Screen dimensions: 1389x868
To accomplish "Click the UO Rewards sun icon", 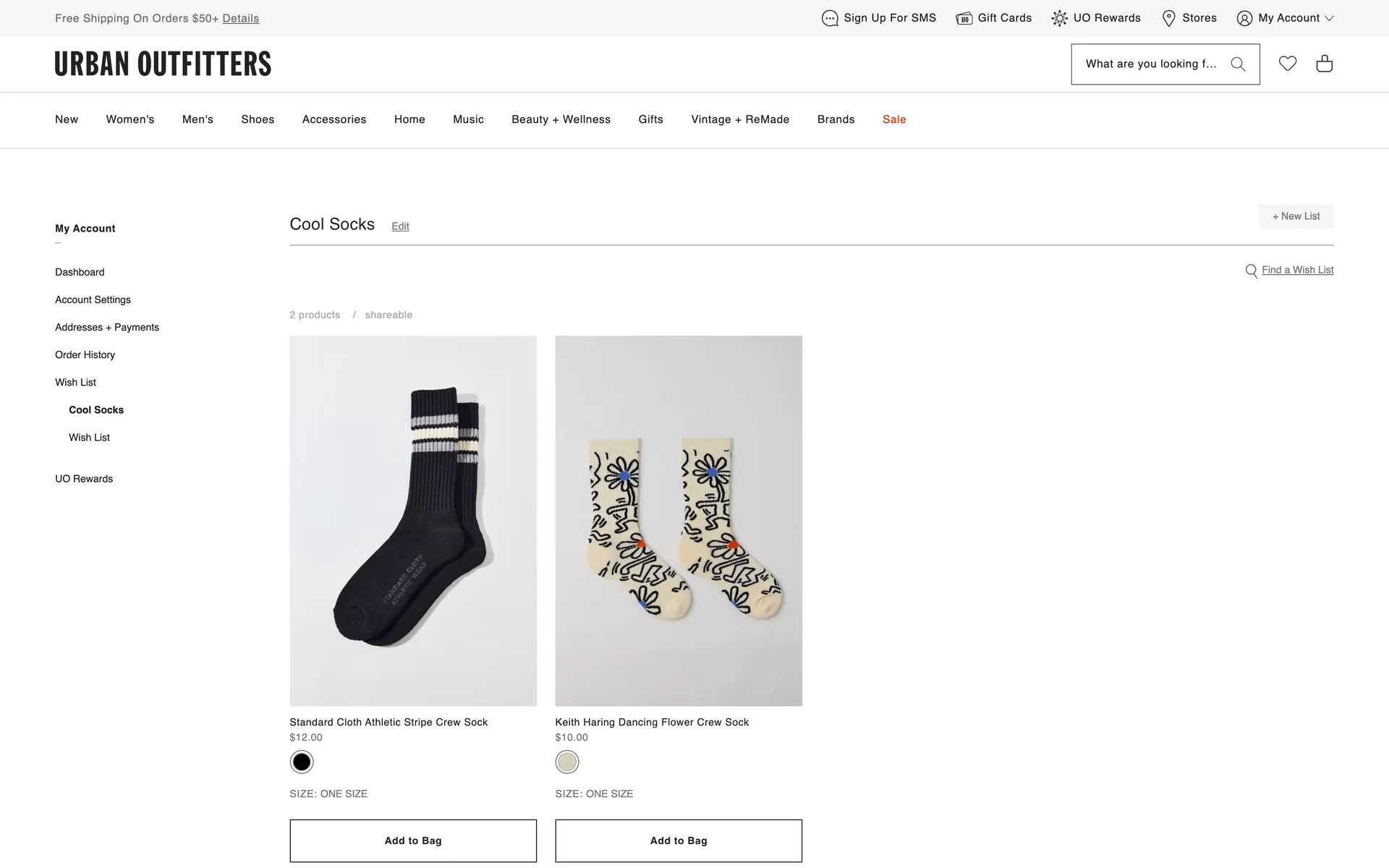I will [x=1059, y=18].
